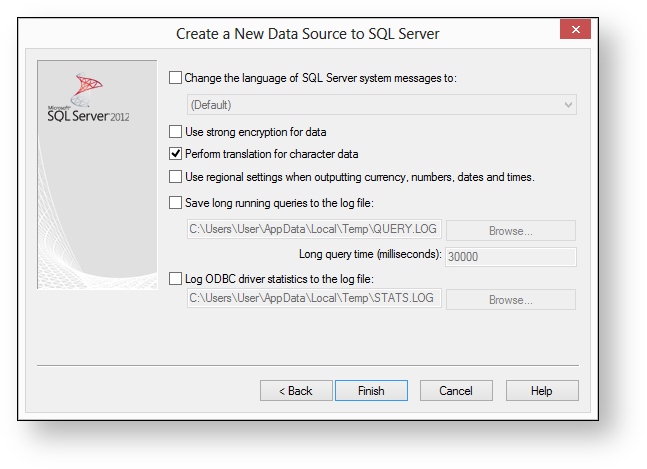Open the (Default) language dropdown
This screenshot has width=647, height=469.
click(x=381, y=105)
